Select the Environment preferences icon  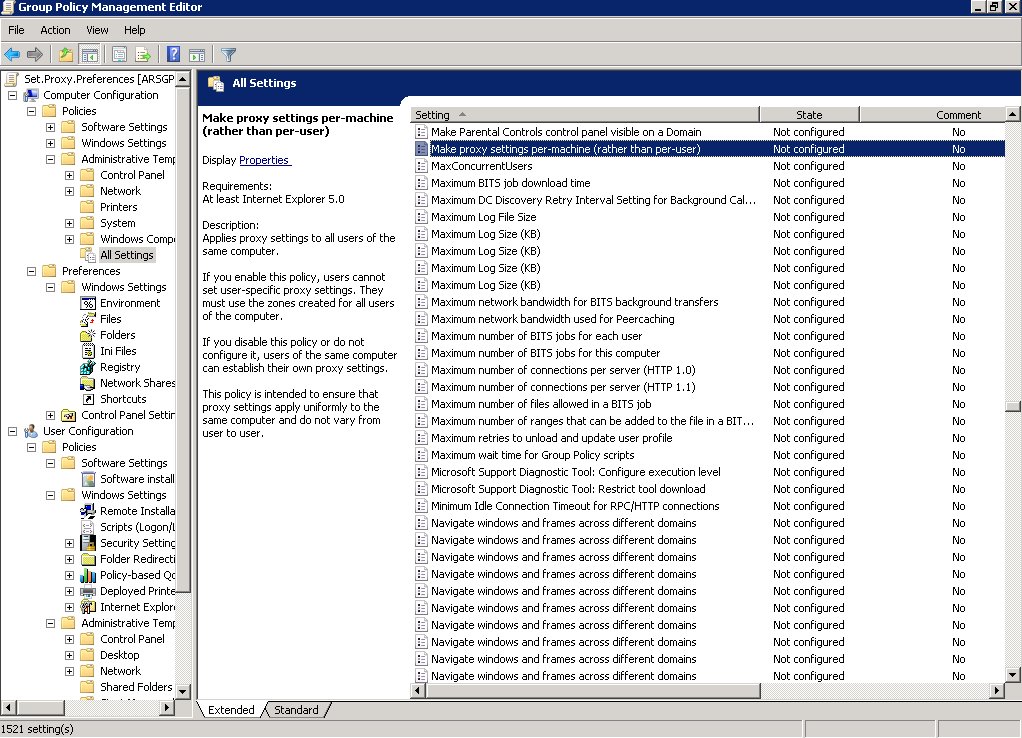88,303
